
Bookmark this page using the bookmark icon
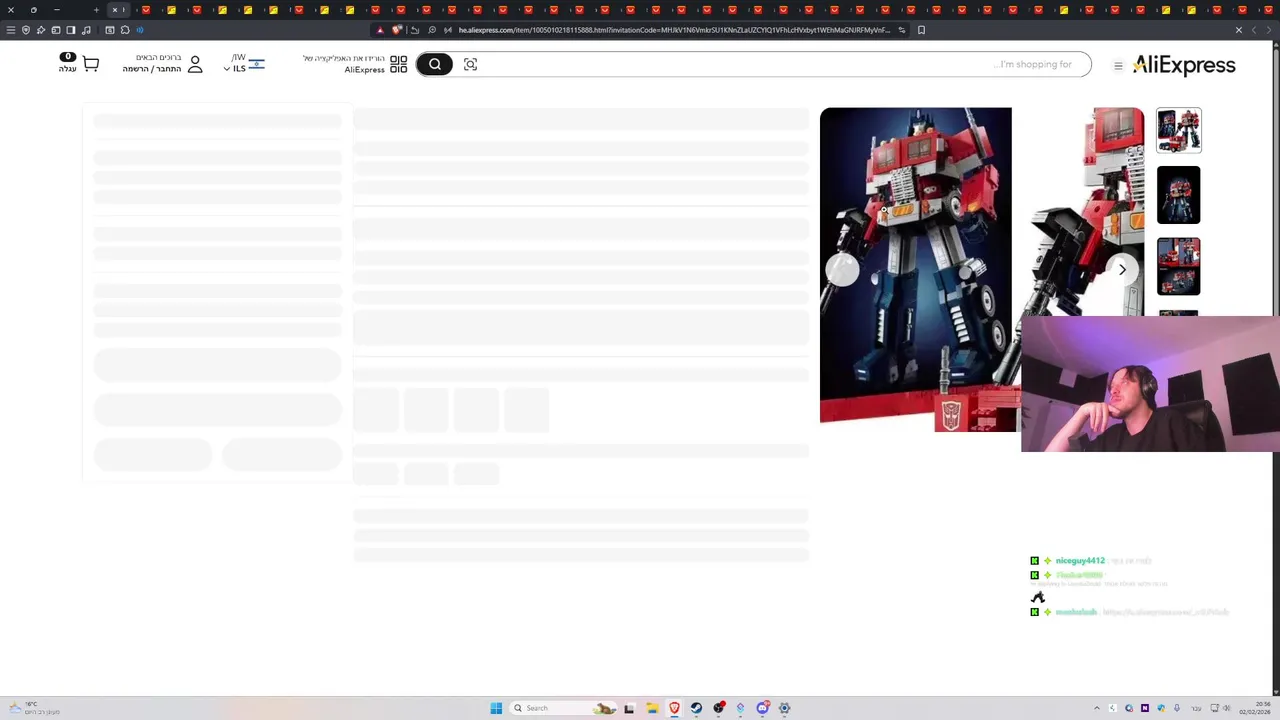pyautogui.click(x=921, y=30)
